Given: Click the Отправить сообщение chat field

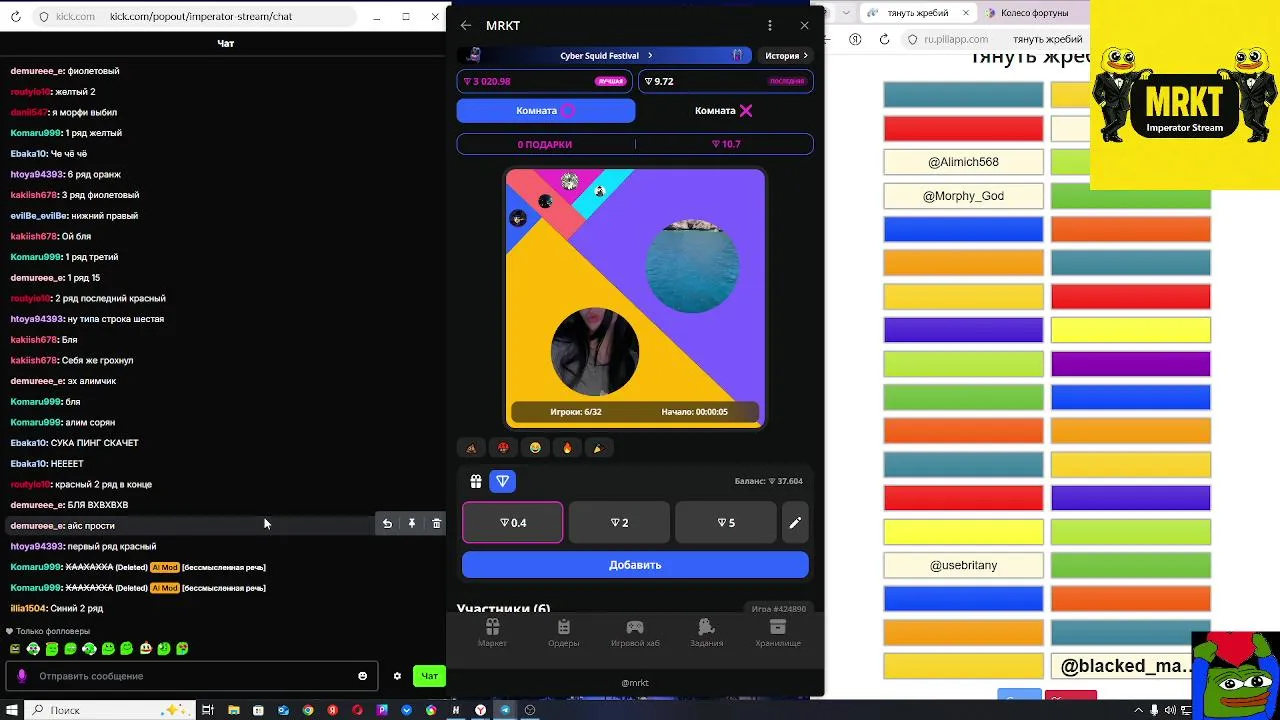Looking at the screenshot, I should (x=192, y=676).
